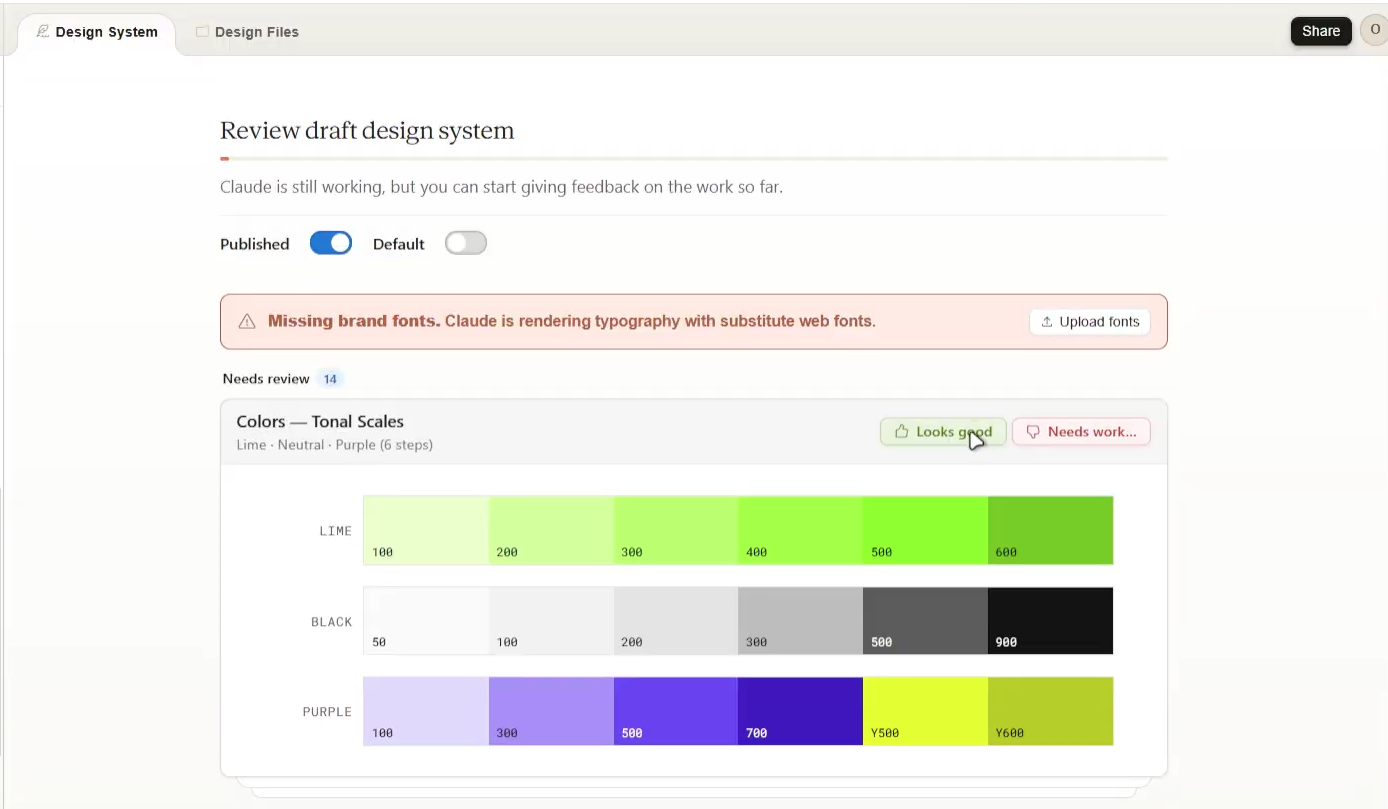
Task: Click the Share button
Action: coord(1321,31)
